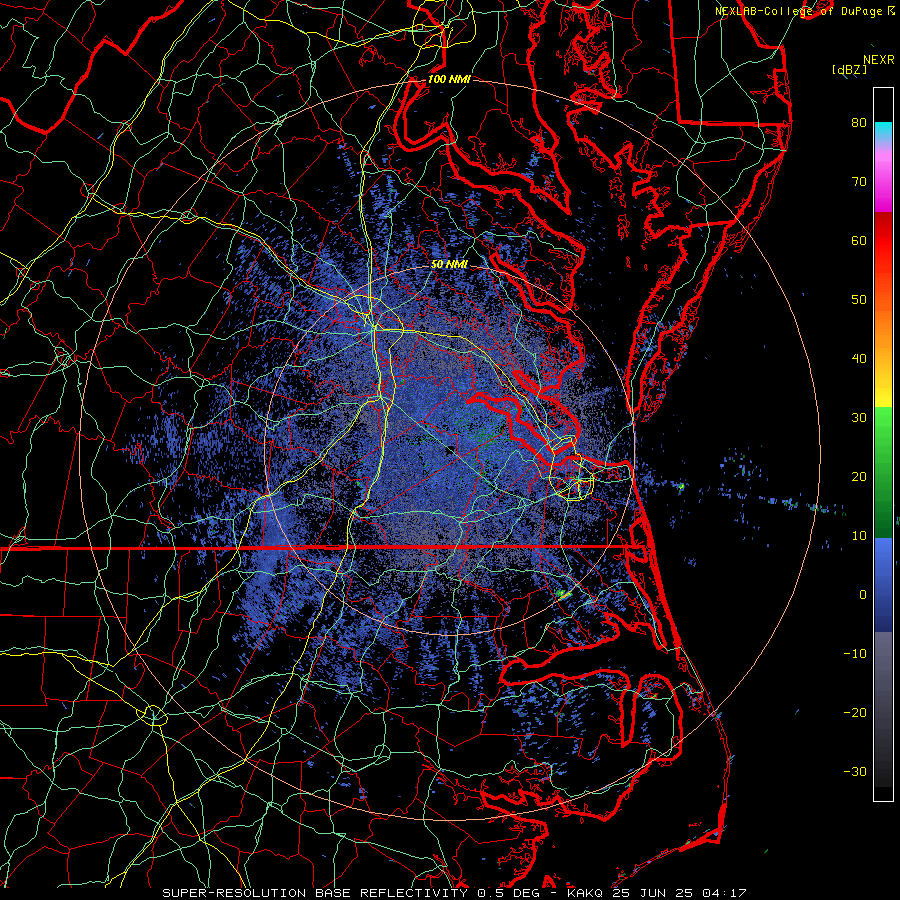The image size is (900, 900).
Task: Click the NEXLAB-College of DuPage watermark text
Action: [798, 11]
